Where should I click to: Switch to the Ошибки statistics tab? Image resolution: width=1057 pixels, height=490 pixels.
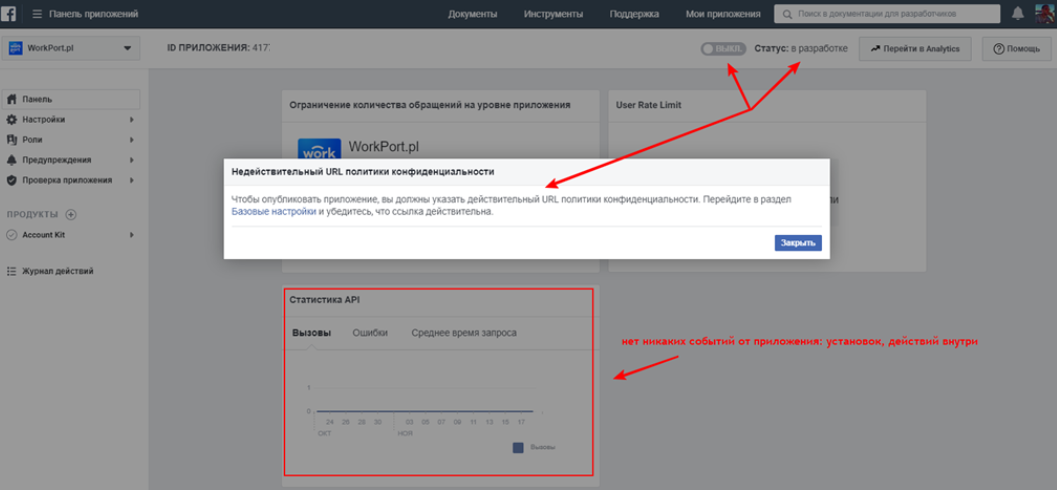(370, 333)
